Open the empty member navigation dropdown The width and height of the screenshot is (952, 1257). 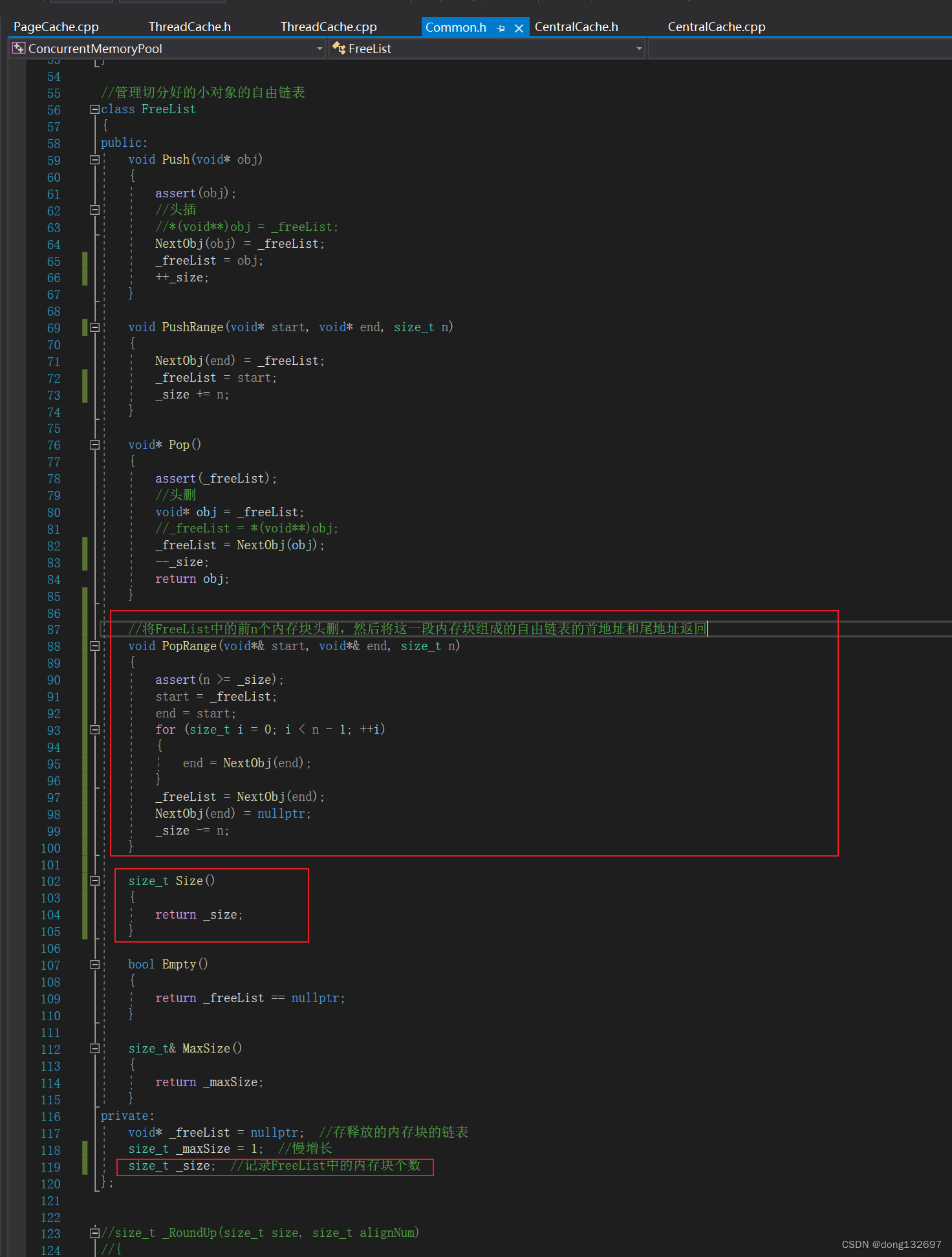pyautogui.click(x=800, y=49)
